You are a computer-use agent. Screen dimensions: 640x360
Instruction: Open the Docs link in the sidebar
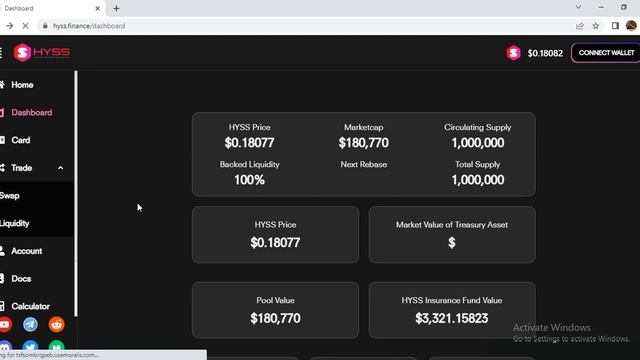(x=21, y=279)
